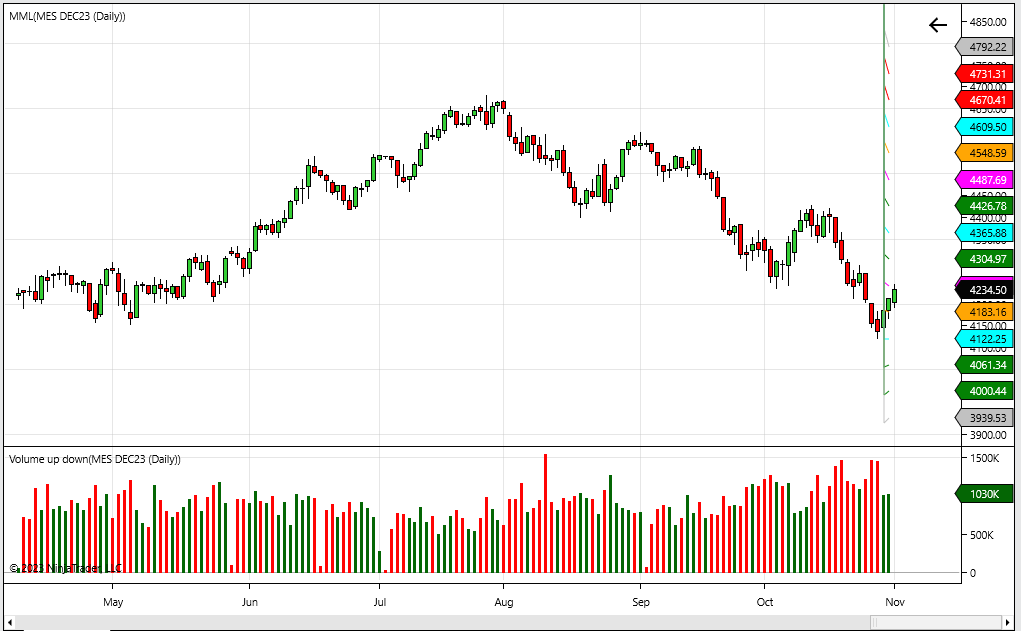The width and height of the screenshot is (1021, 631).
Task: Click the tallest red volume bar in August
Action: click(x=546, y=513)
